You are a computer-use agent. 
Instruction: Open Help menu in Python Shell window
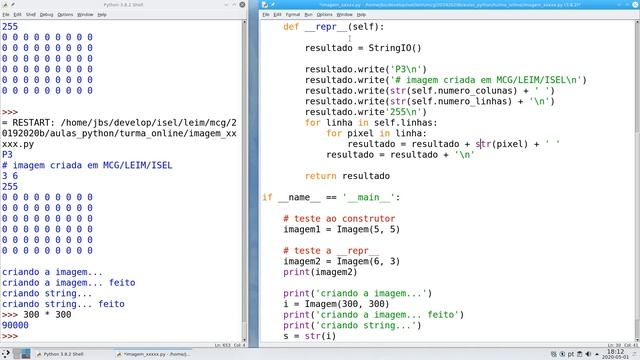point(102,14)
